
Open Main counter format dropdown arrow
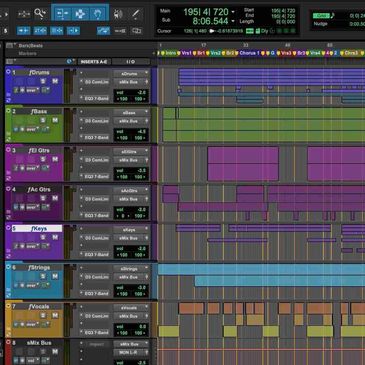pyautogui.click(x=233, y=12)
